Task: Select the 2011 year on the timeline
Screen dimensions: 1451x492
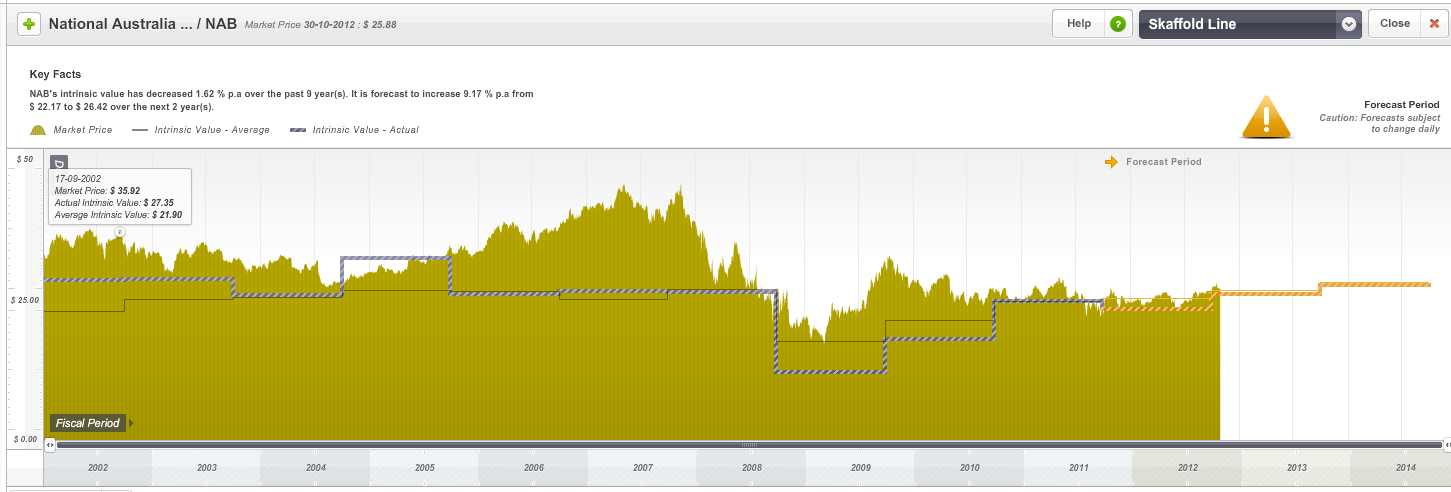Action: click(1079, 468)
